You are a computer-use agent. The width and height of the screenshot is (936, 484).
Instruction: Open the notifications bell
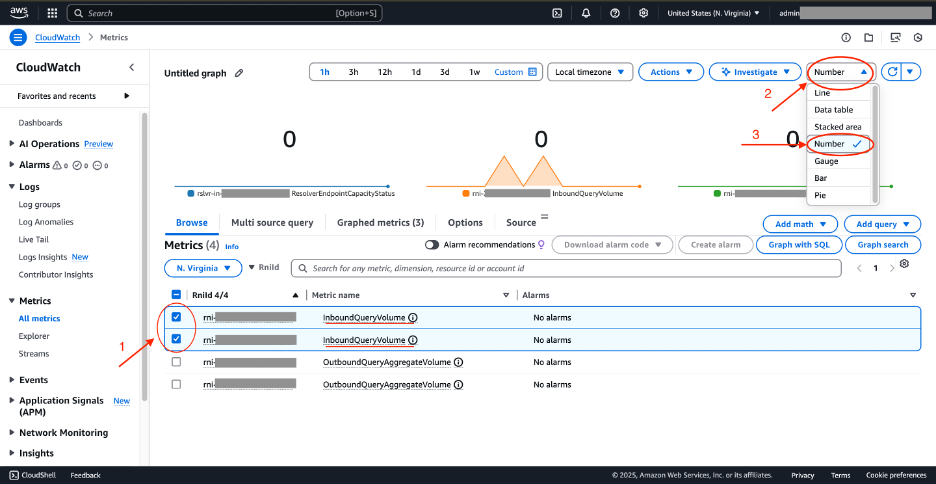coord(586,13)
